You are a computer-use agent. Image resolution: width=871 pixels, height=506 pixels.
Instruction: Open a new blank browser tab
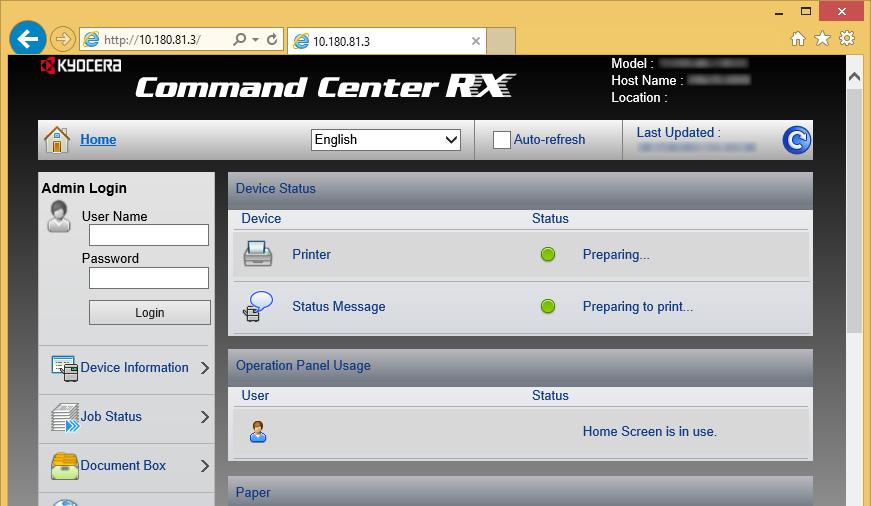(501, 41)
